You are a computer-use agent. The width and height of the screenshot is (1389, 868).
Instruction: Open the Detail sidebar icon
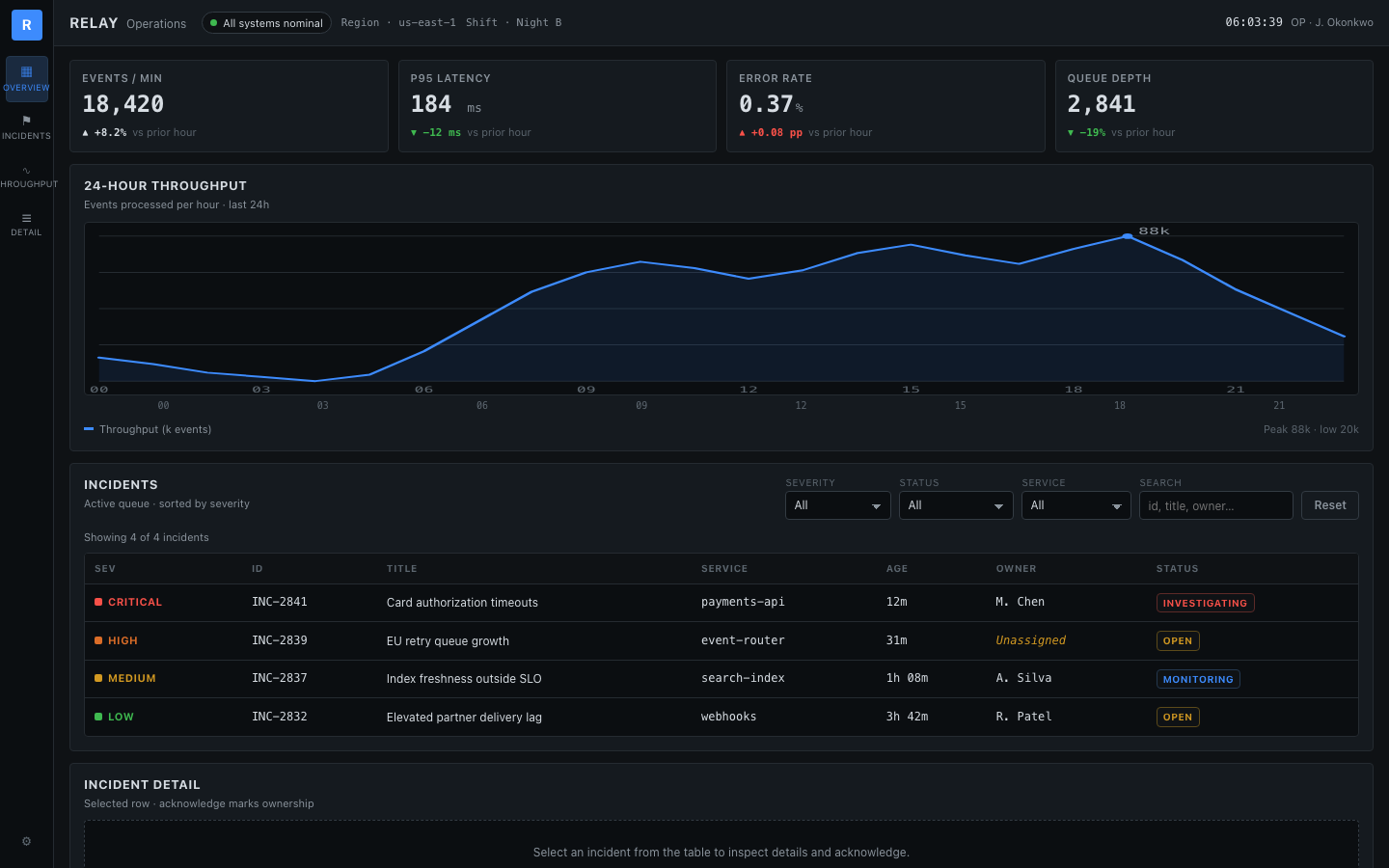[x=26, y=224]
